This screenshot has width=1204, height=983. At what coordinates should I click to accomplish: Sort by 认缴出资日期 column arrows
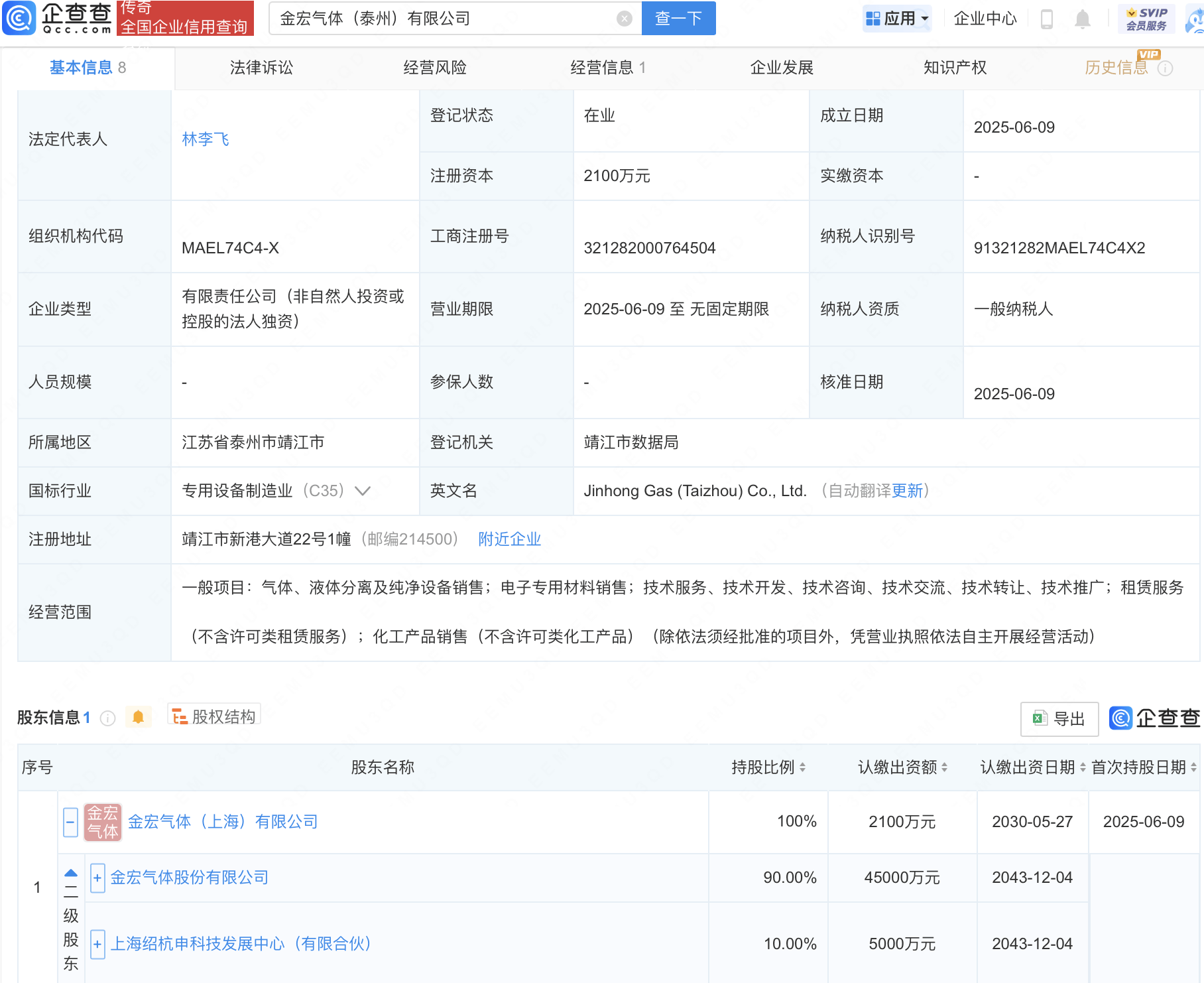(1083, 767)
